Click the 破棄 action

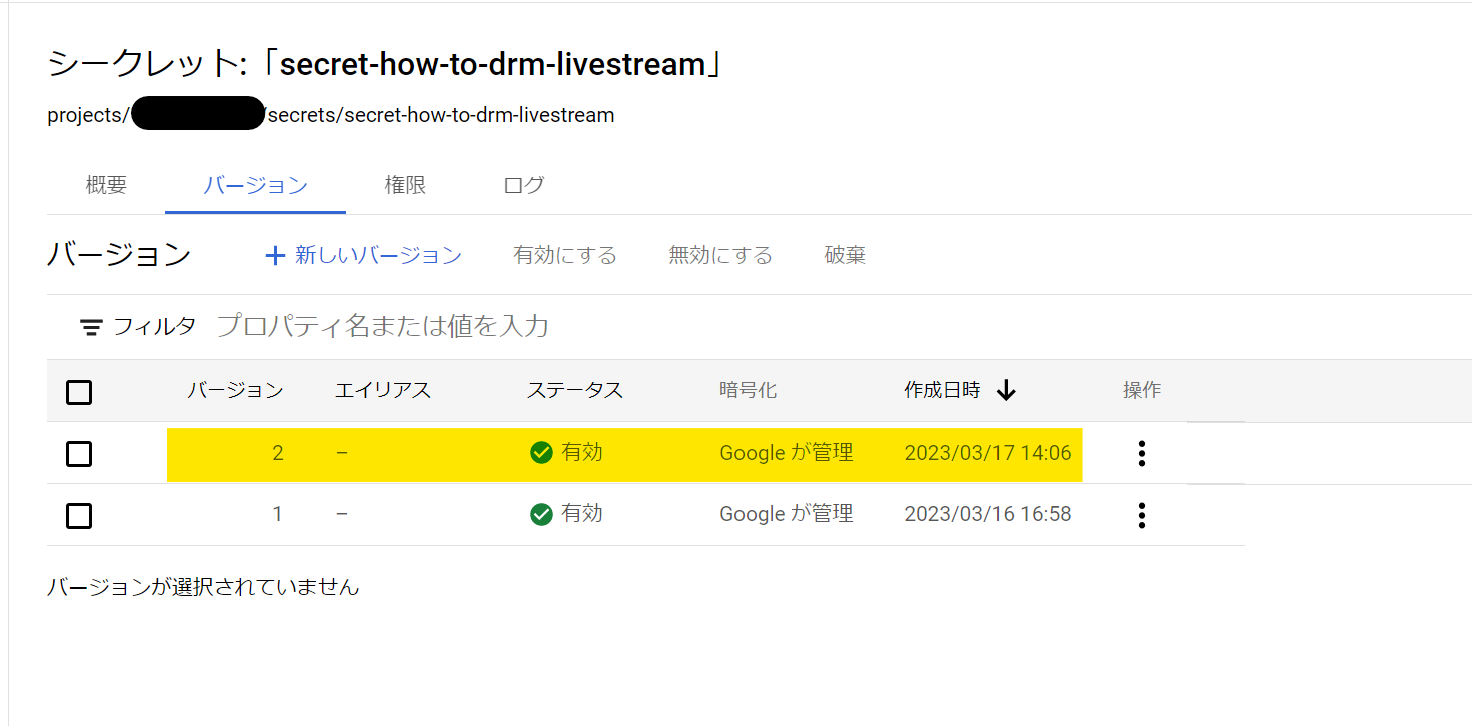click(x=844, y=255)
